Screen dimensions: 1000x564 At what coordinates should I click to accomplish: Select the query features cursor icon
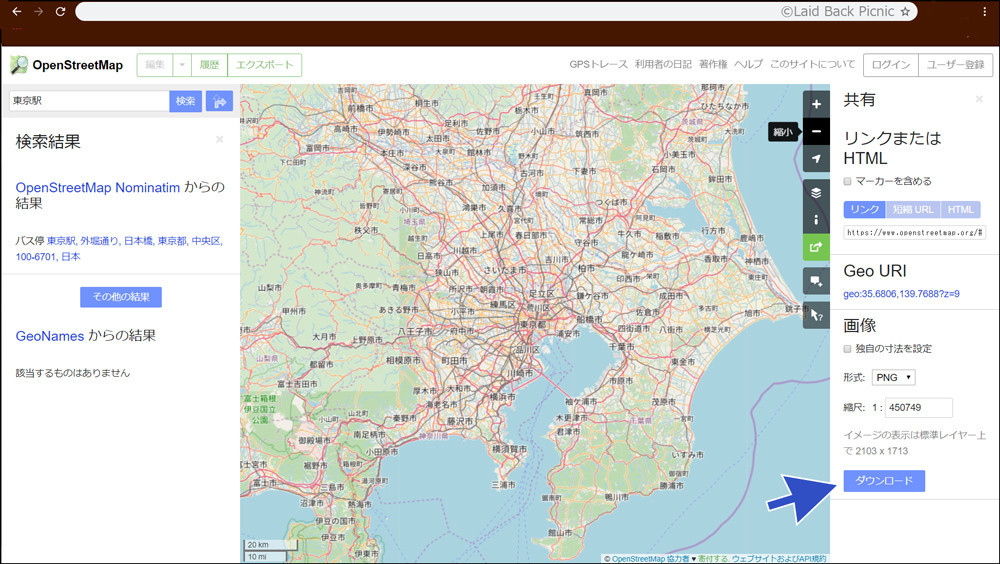[816, 315]
